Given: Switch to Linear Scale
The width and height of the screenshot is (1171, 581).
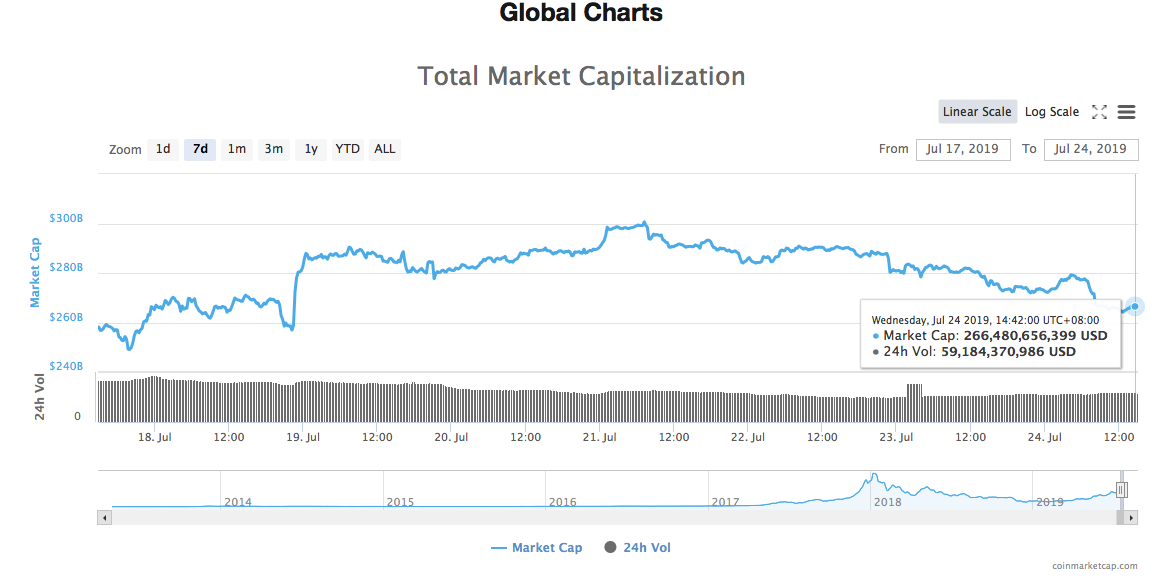Looking at the screenshot, I should [x=977, y=112].
